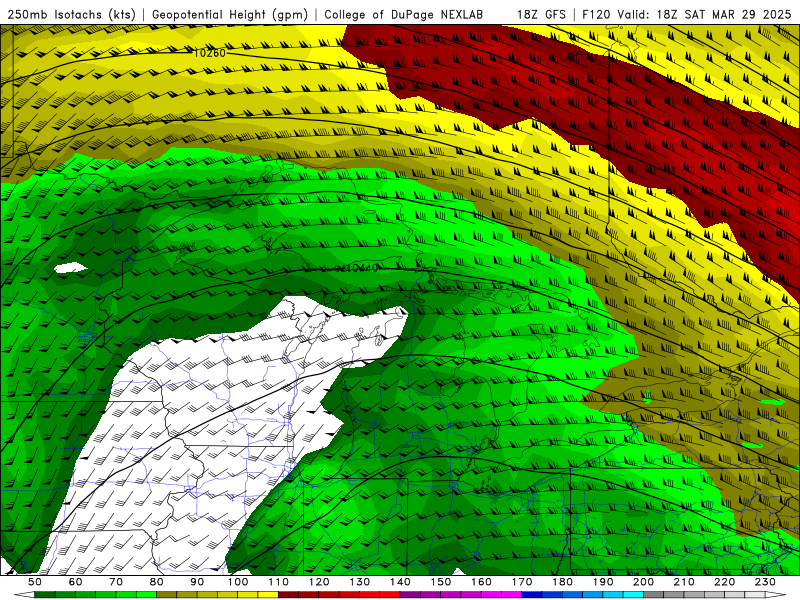800x600 pixels.
Task: Click the 110 value on the color scale
Action: click(278, 582)
